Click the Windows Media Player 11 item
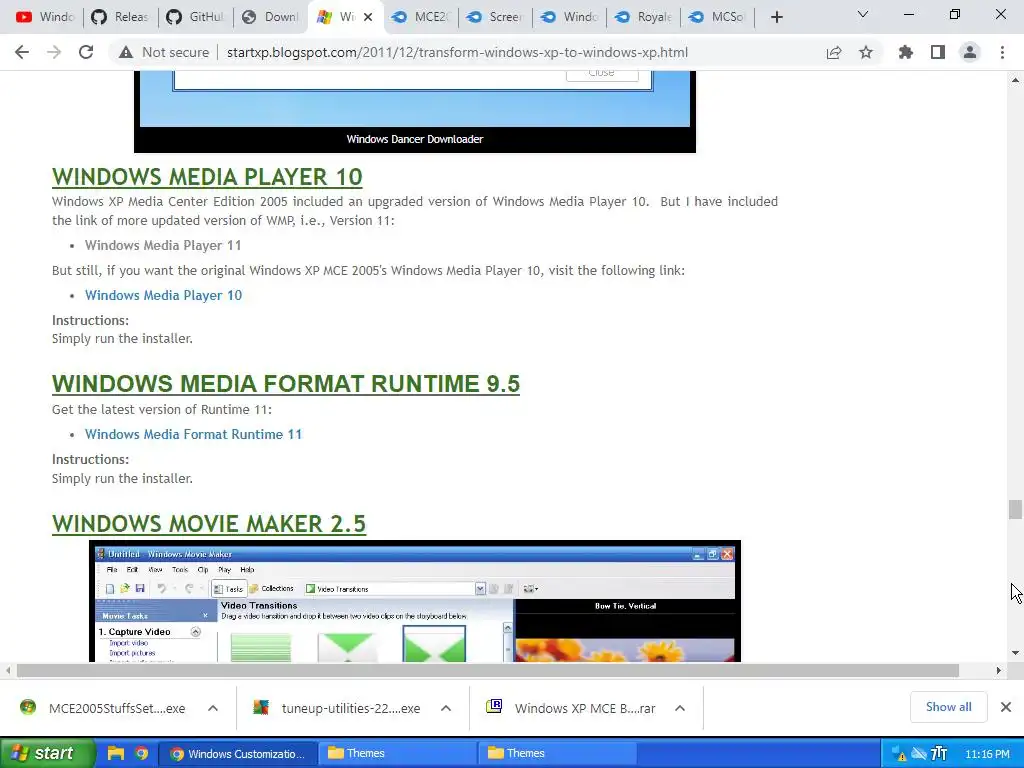The height and width of the screenshot is (768, 1024). (x=163, y=246)
